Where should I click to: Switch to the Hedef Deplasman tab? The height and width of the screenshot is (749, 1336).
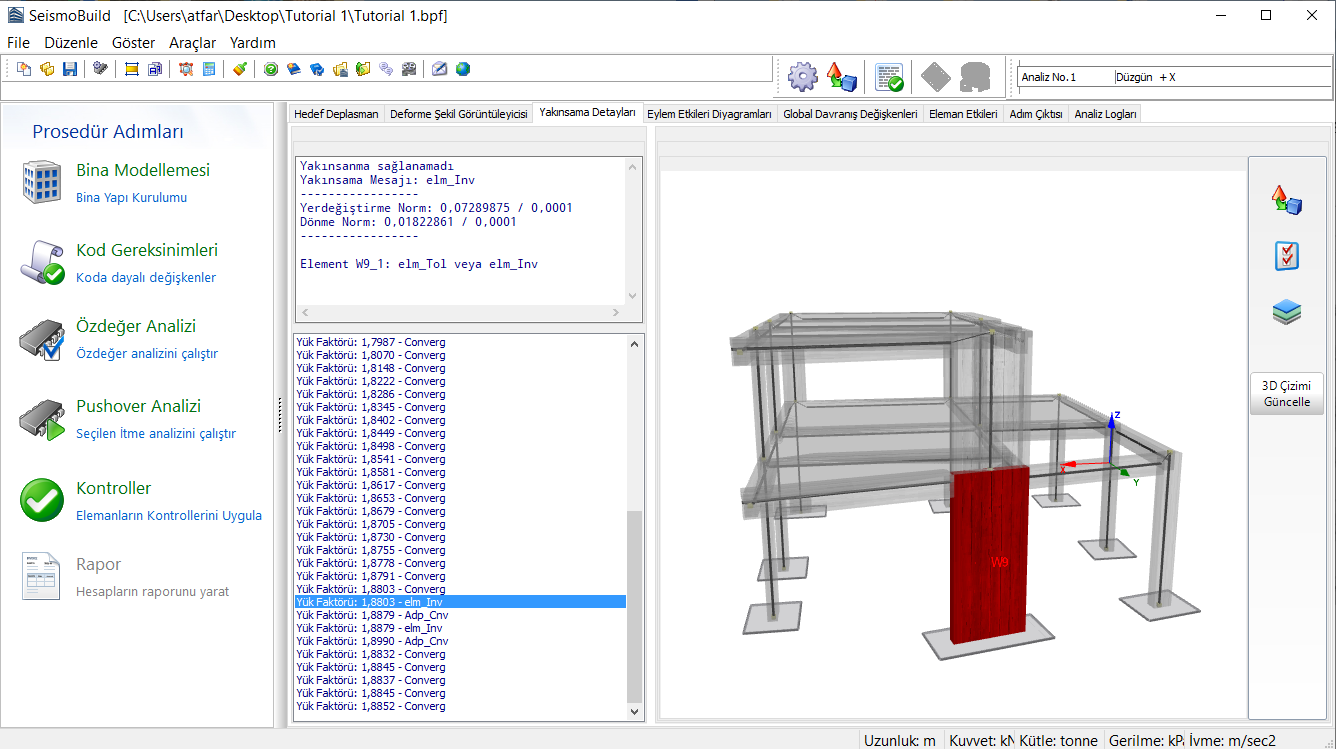coord(336,114)
